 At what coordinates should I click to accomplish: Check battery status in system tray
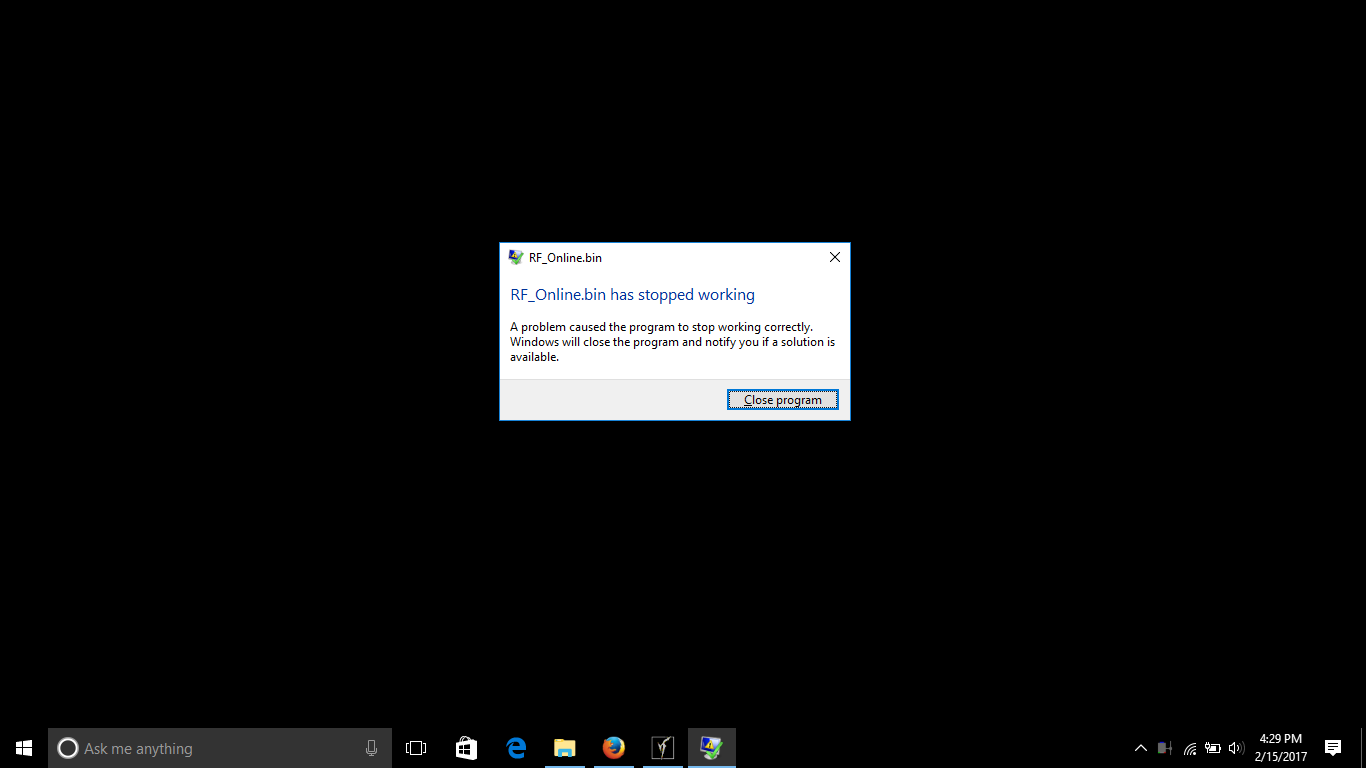tap(1213, 748)
